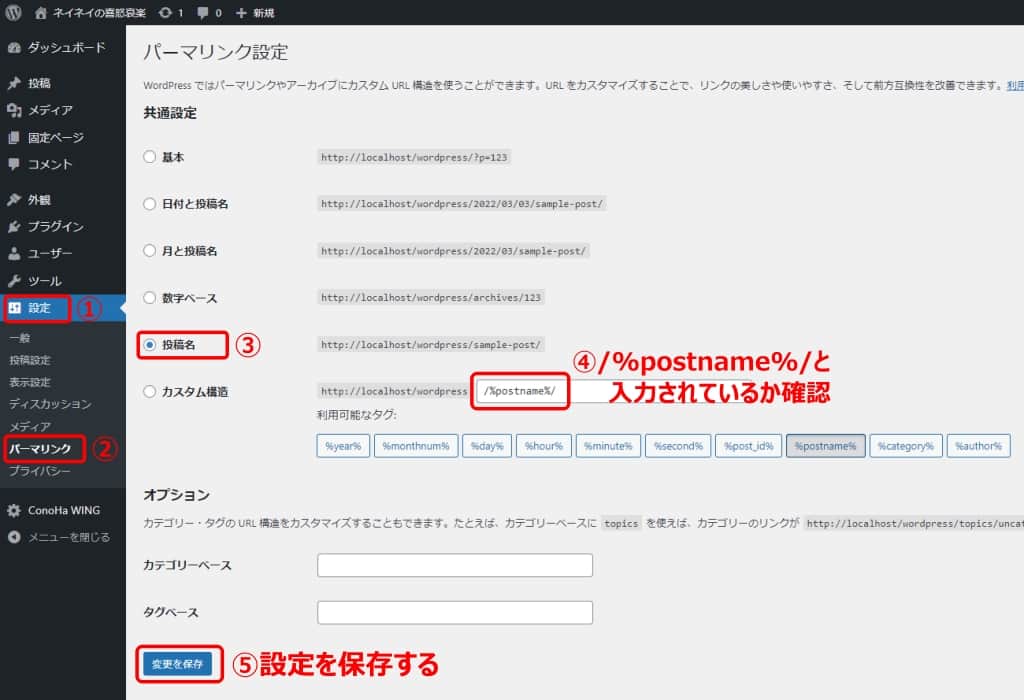The height and width of the screenshot is (700, 1024).
Task: Open 投稿設定 submenu item
Action: 29,360
